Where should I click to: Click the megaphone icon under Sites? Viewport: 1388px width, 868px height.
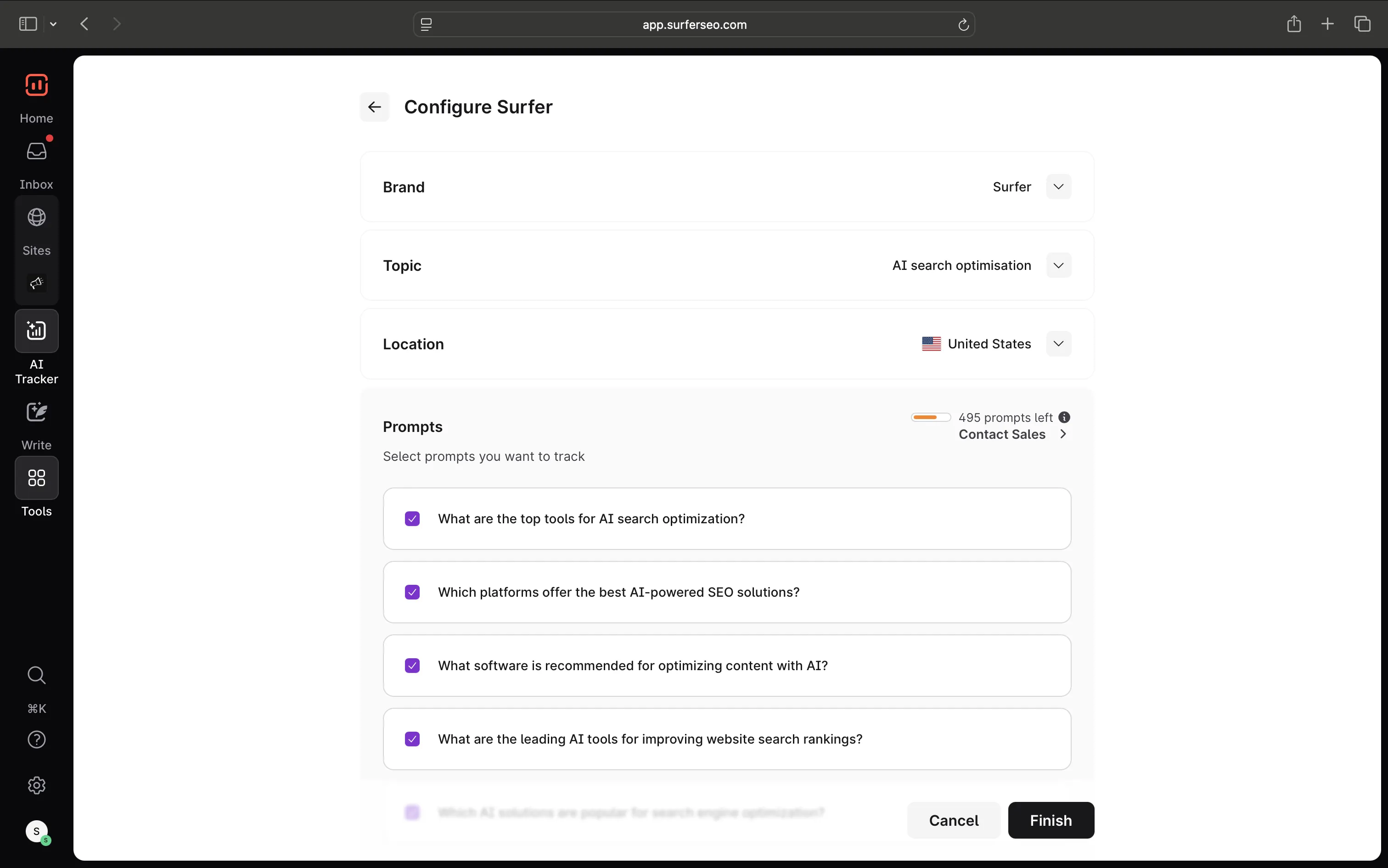36,283
